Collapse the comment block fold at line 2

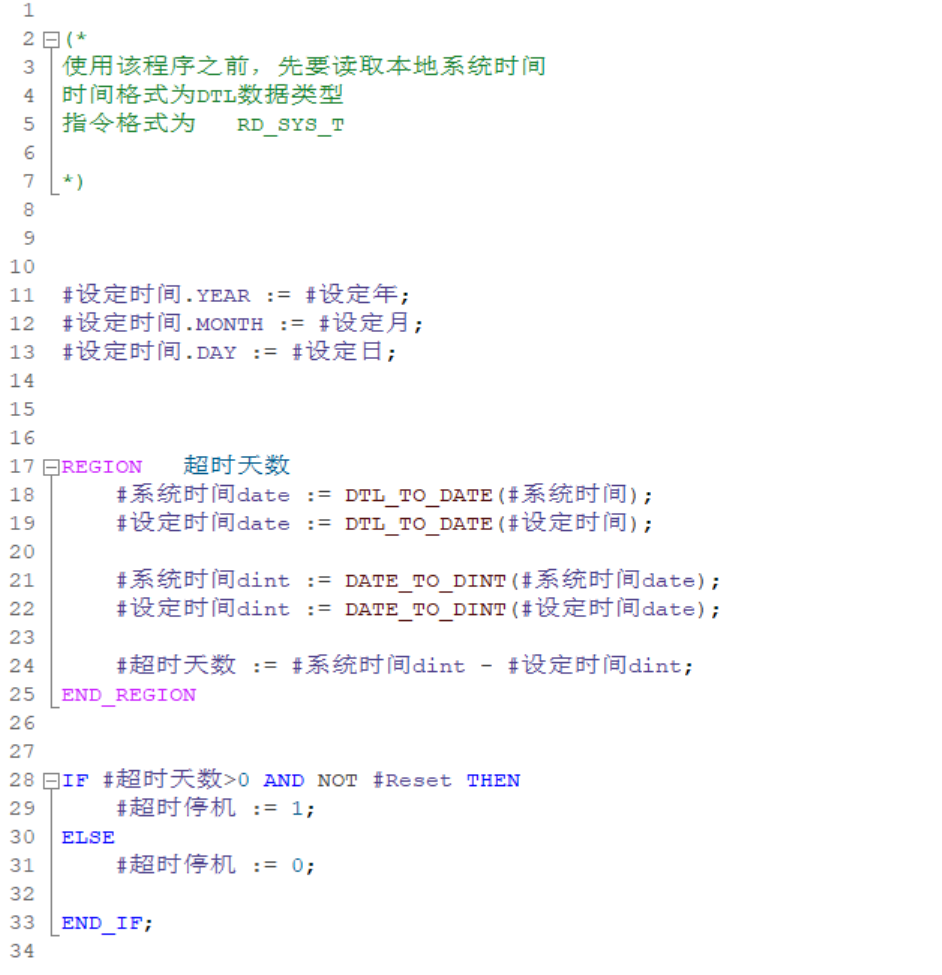point(51,39)
